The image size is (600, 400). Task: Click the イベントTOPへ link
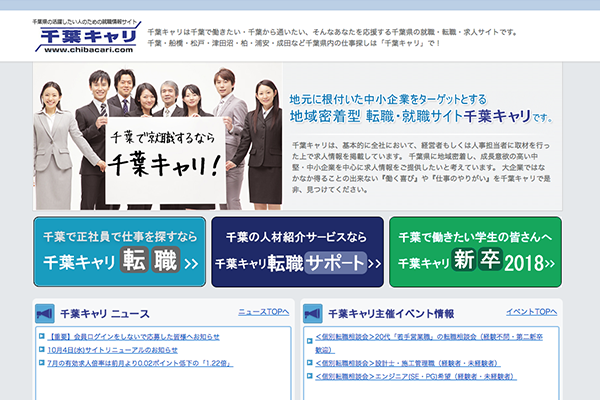(x=532, y=312)
